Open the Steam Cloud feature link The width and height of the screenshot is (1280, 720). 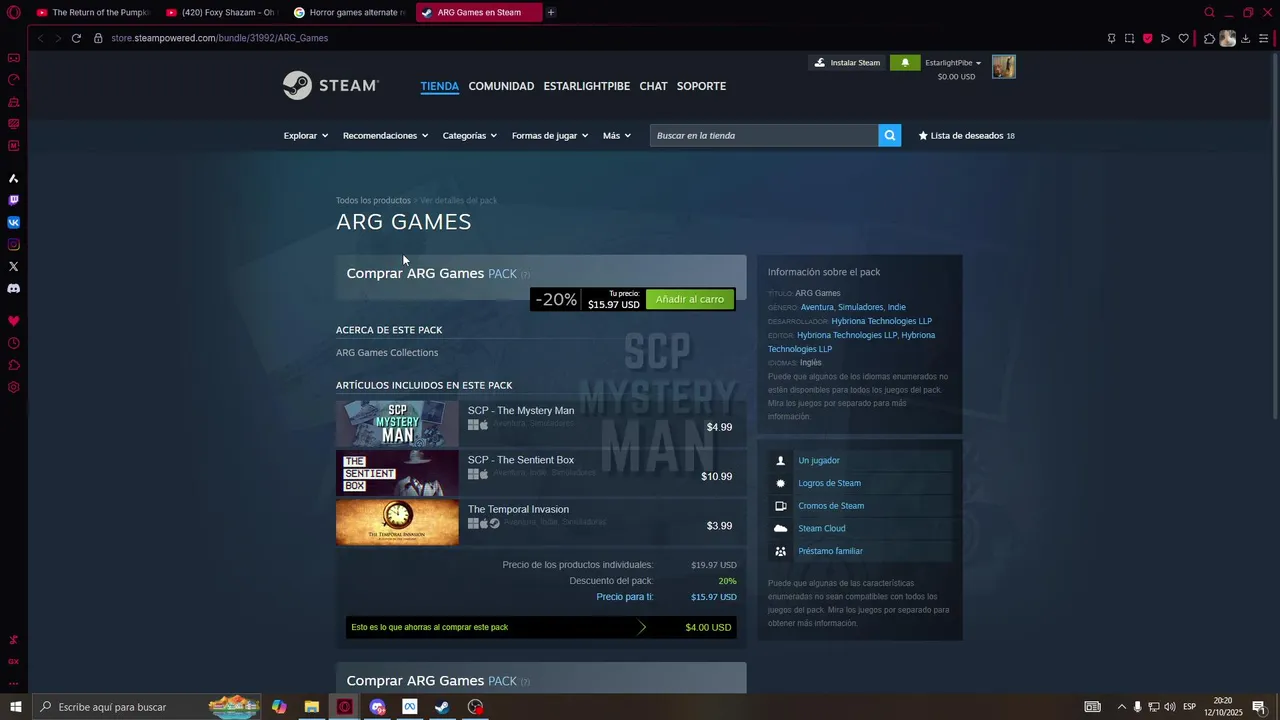pos(822,528)
